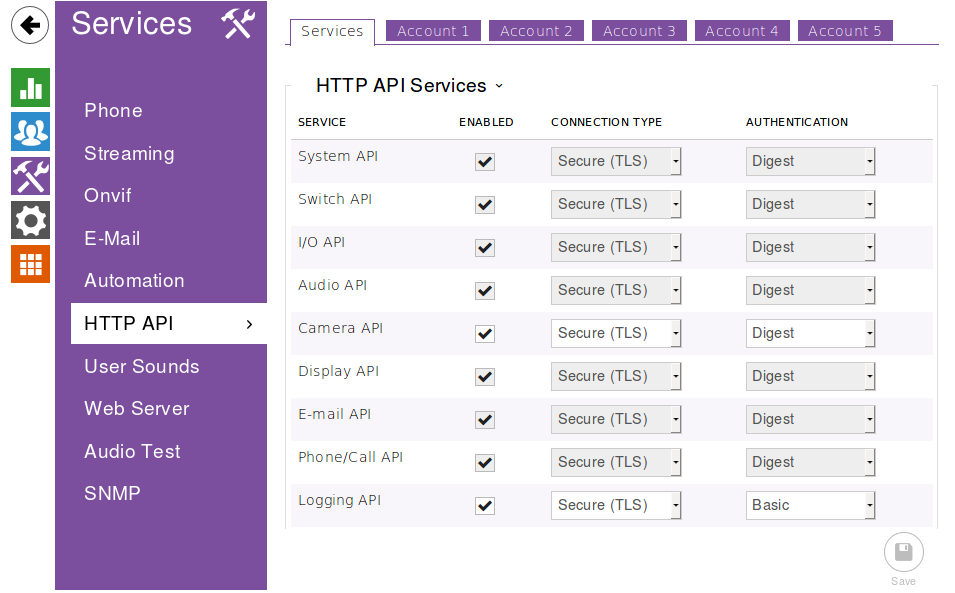This screenshot has height=593, width=955.
Task: Open the orange grid apps icon
Action: (30, 264)
